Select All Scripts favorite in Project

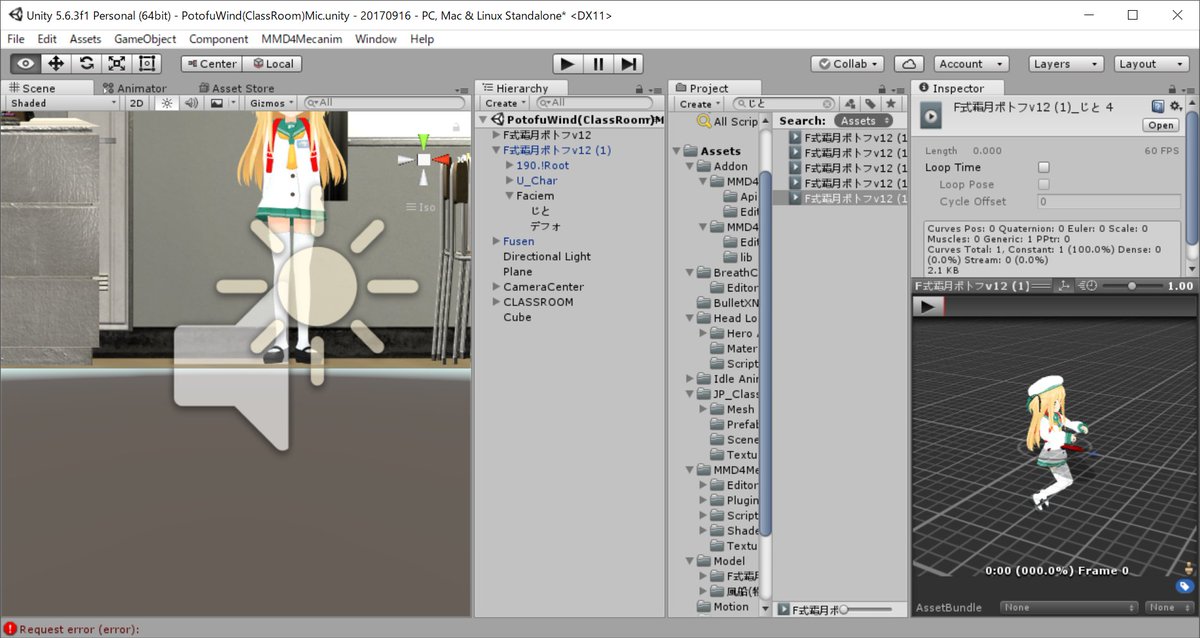727,121
